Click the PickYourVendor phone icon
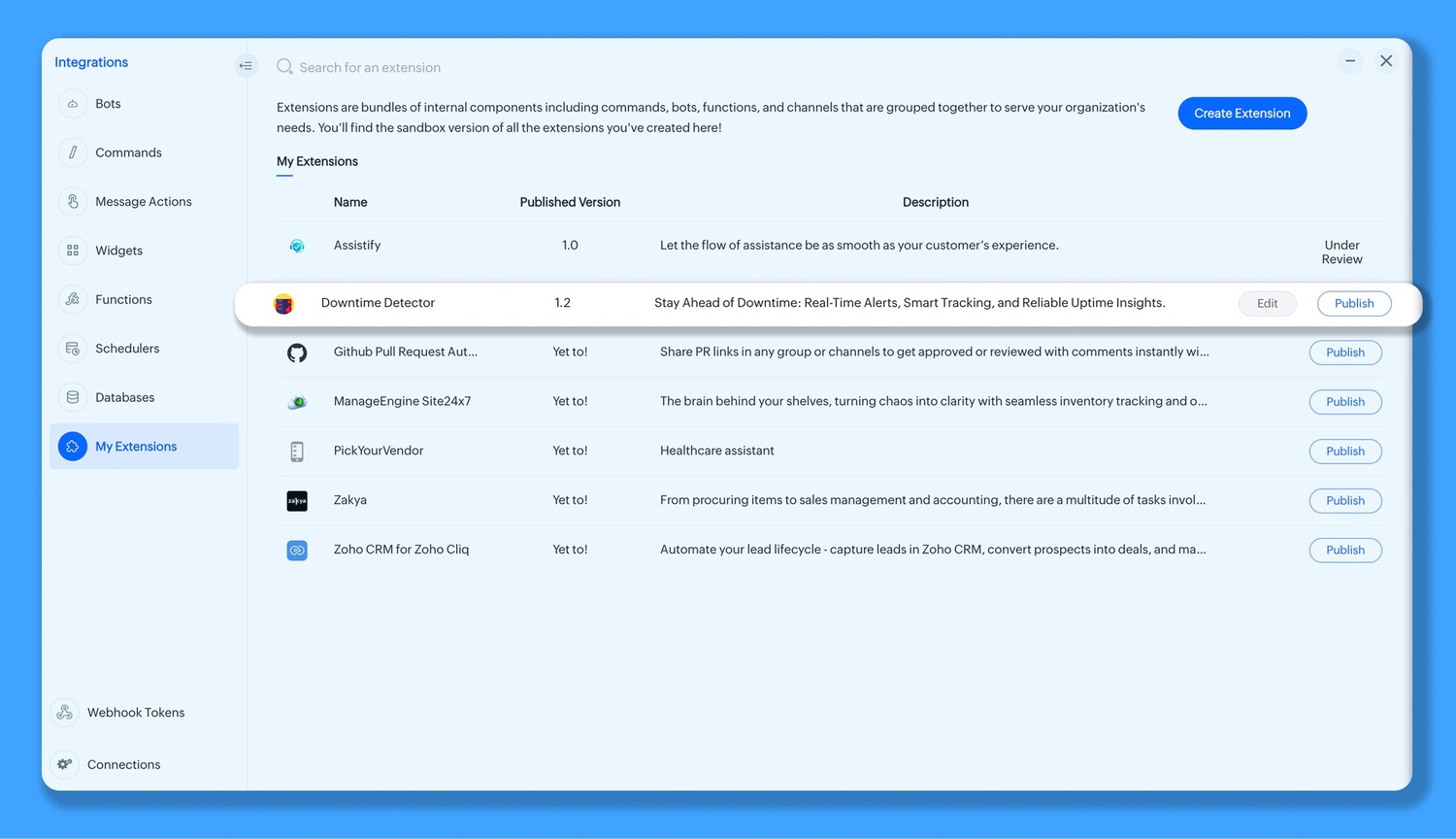 [x=297, y=452]
